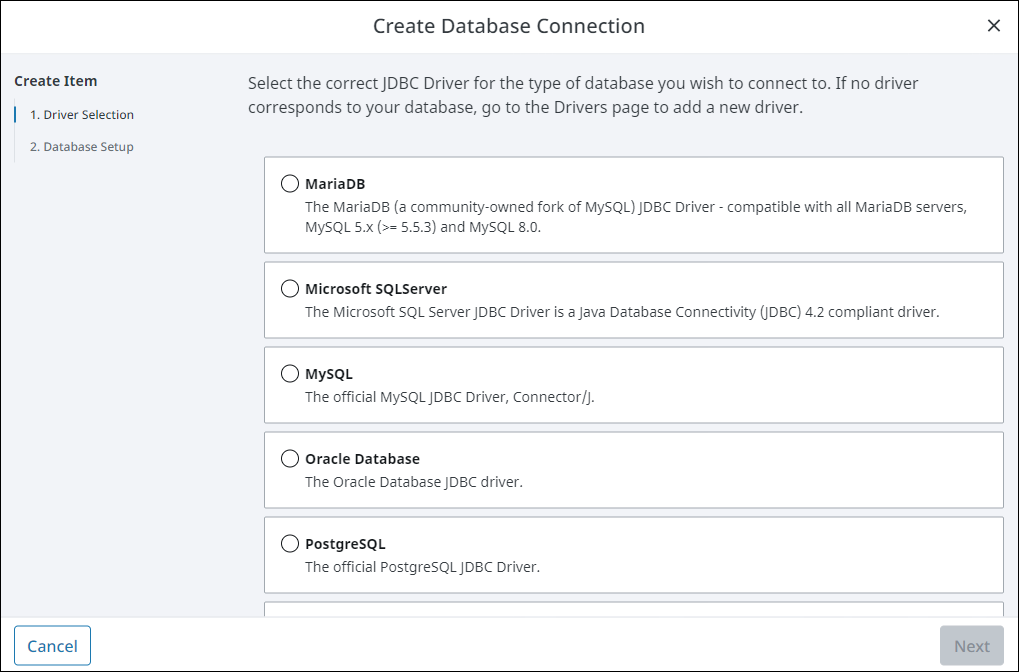Click the Microsoft SQLServer name label
Image resolution: width=1019 pixels, height=672 pixels.
376,289
